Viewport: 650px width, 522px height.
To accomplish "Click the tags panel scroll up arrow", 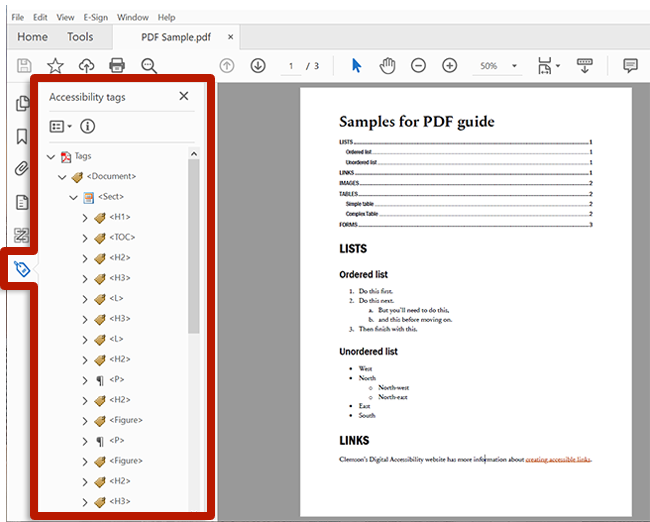I will pos(194,154).
